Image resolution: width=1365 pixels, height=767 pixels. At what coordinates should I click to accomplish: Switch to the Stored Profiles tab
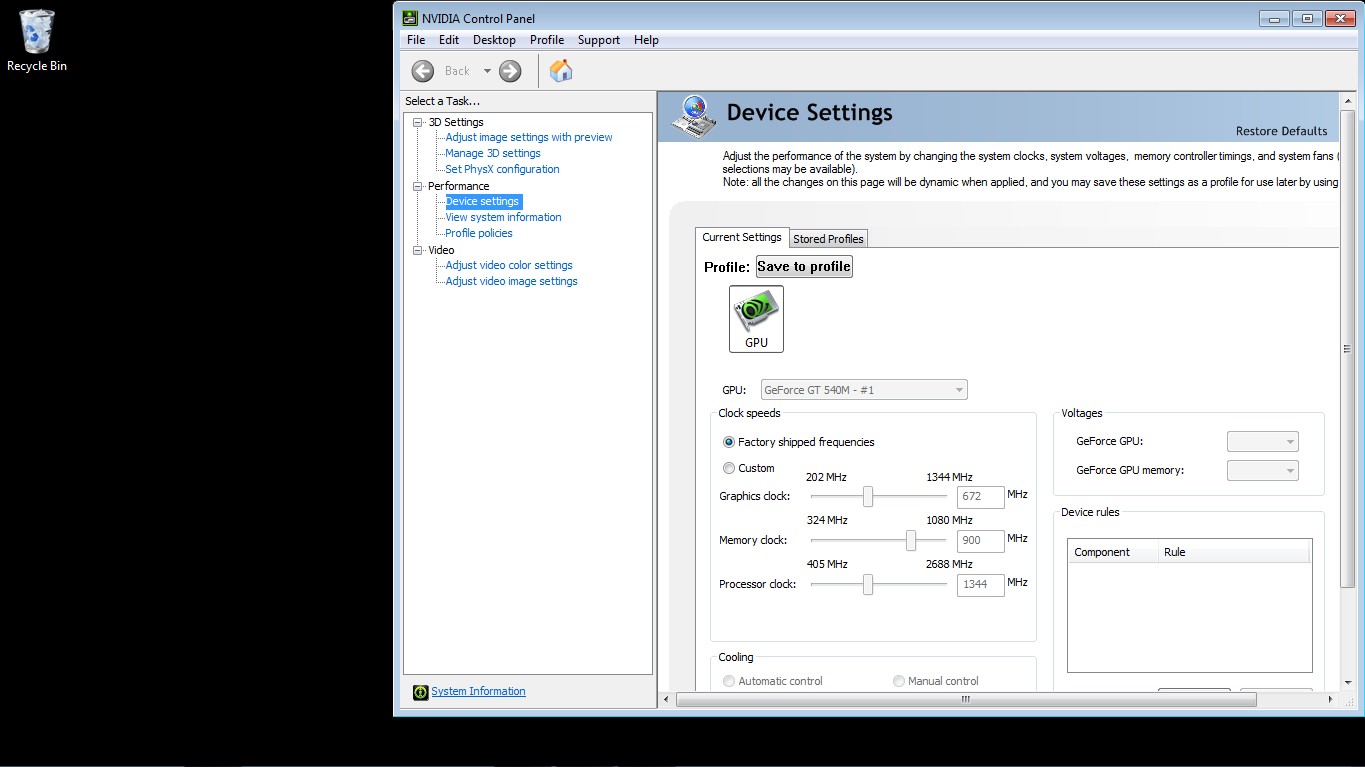click(828, 239)
